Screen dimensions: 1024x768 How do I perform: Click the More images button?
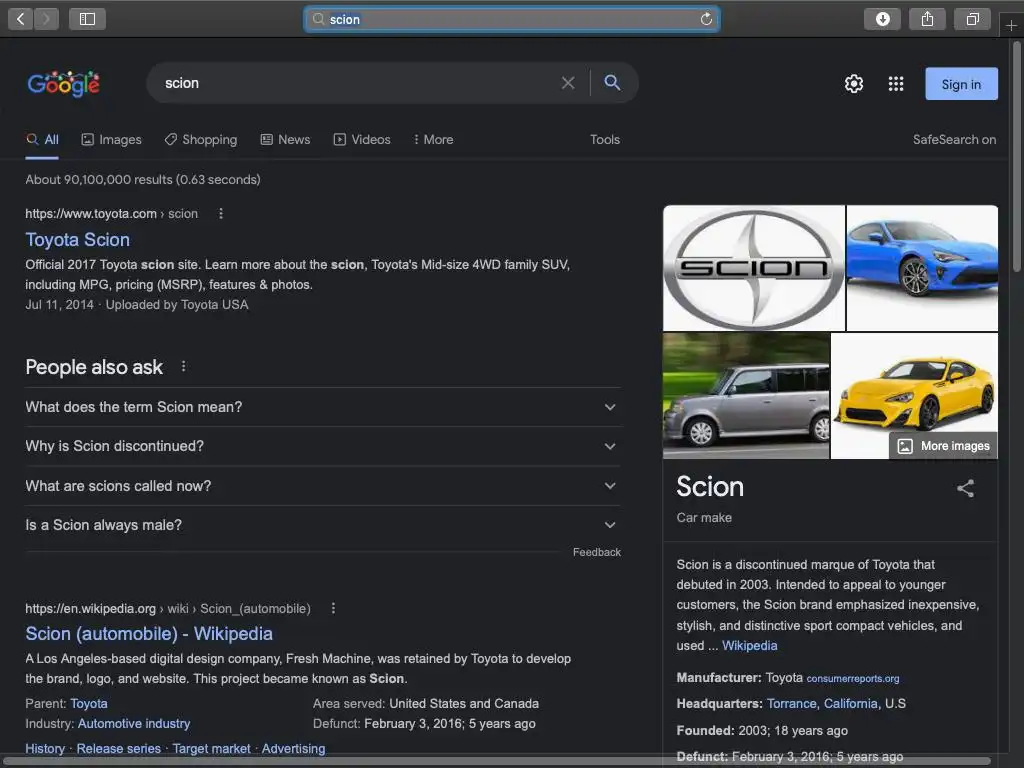coord(943,445)
